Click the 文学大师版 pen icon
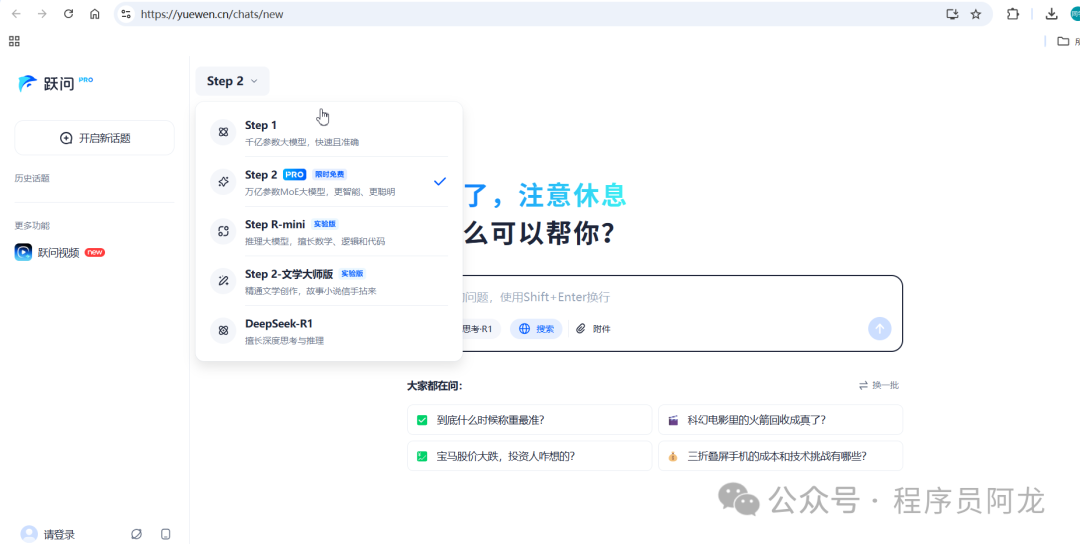The height and width of the screenshot is (544, 1080). coord(223,281)
